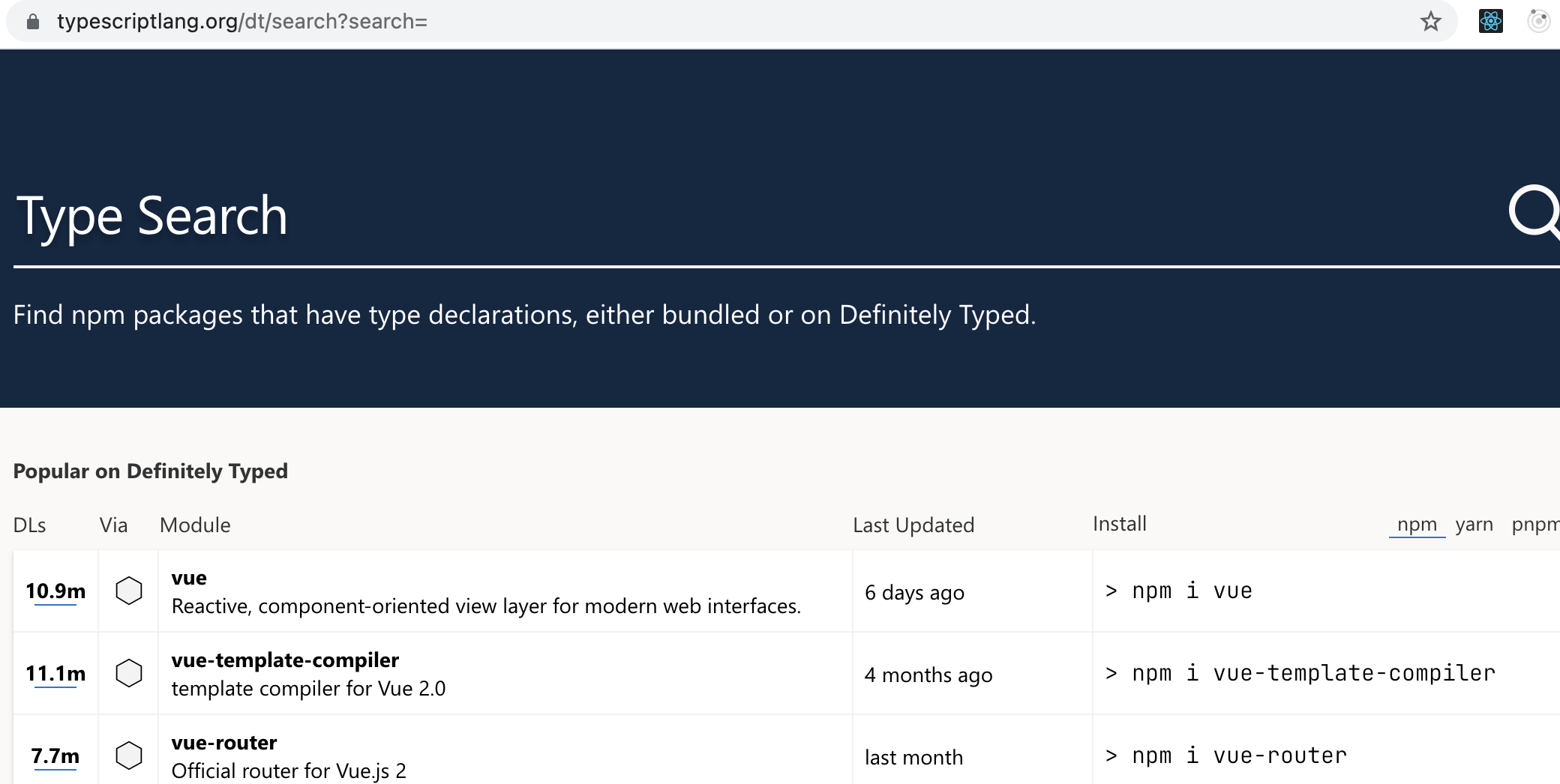Click the 7.7m downloads link

55,756
